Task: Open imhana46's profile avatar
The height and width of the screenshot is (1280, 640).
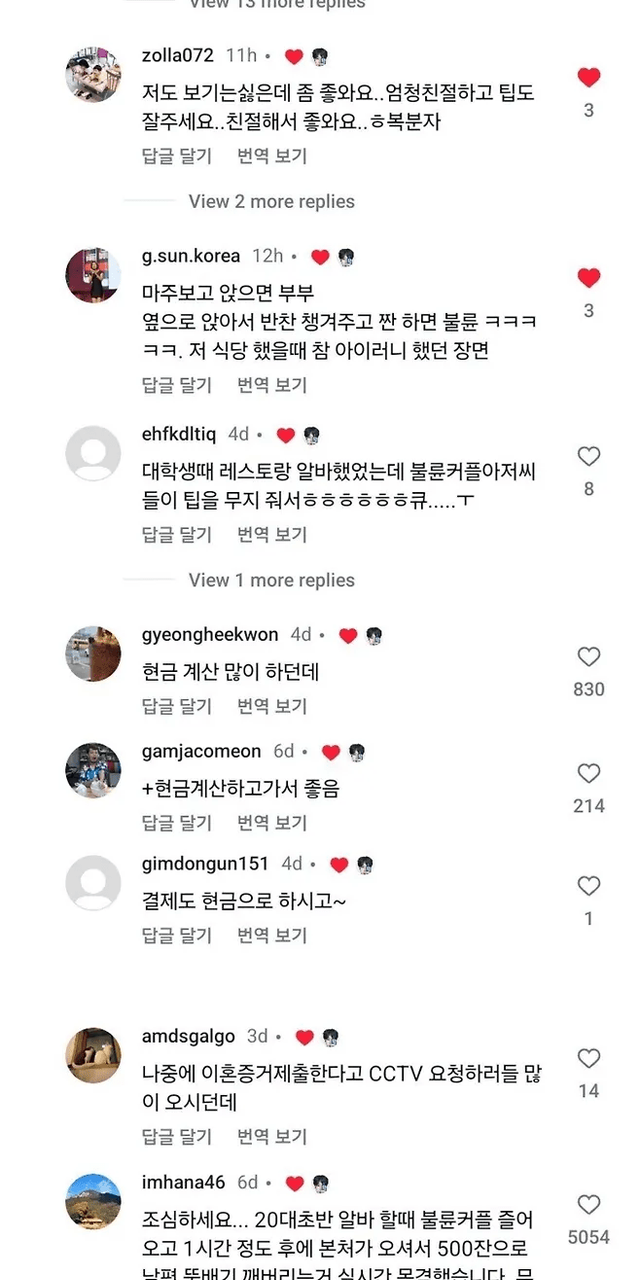Action: [x=94, y=1201]
